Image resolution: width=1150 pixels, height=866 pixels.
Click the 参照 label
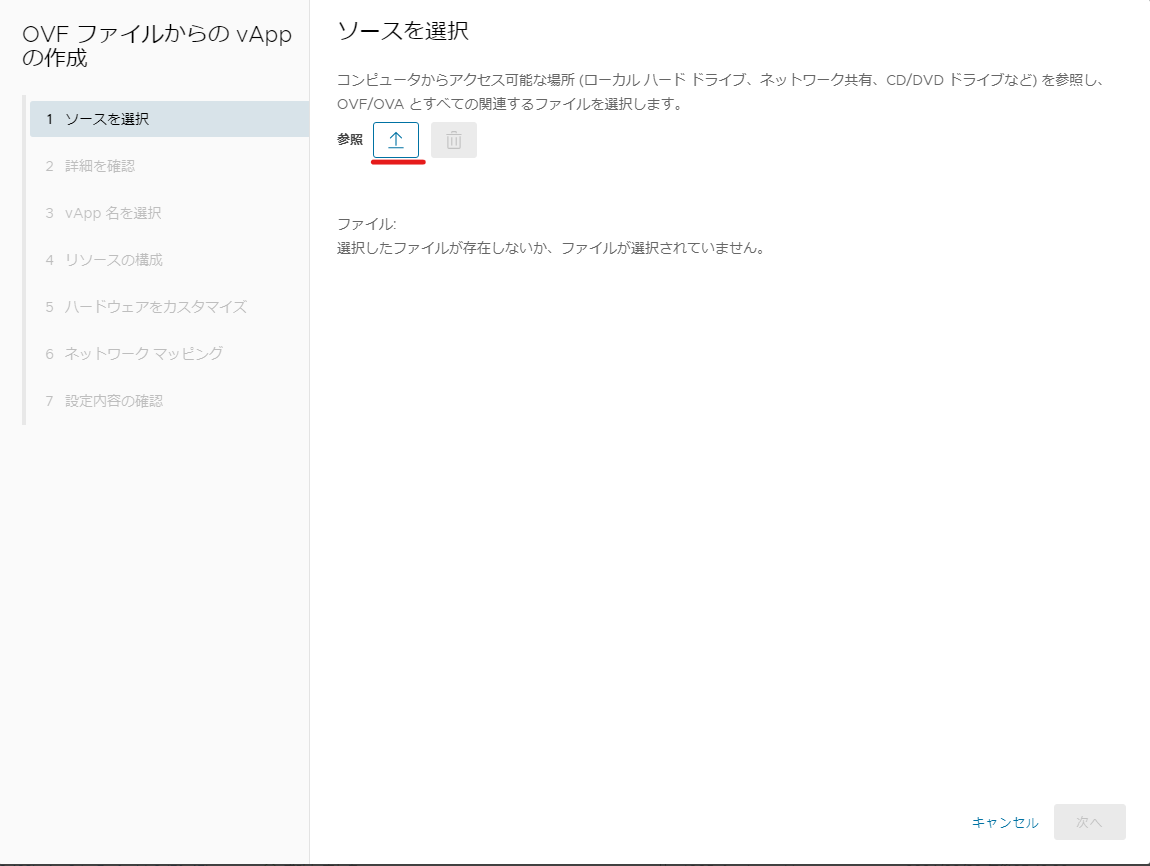[x=350, y=139]
